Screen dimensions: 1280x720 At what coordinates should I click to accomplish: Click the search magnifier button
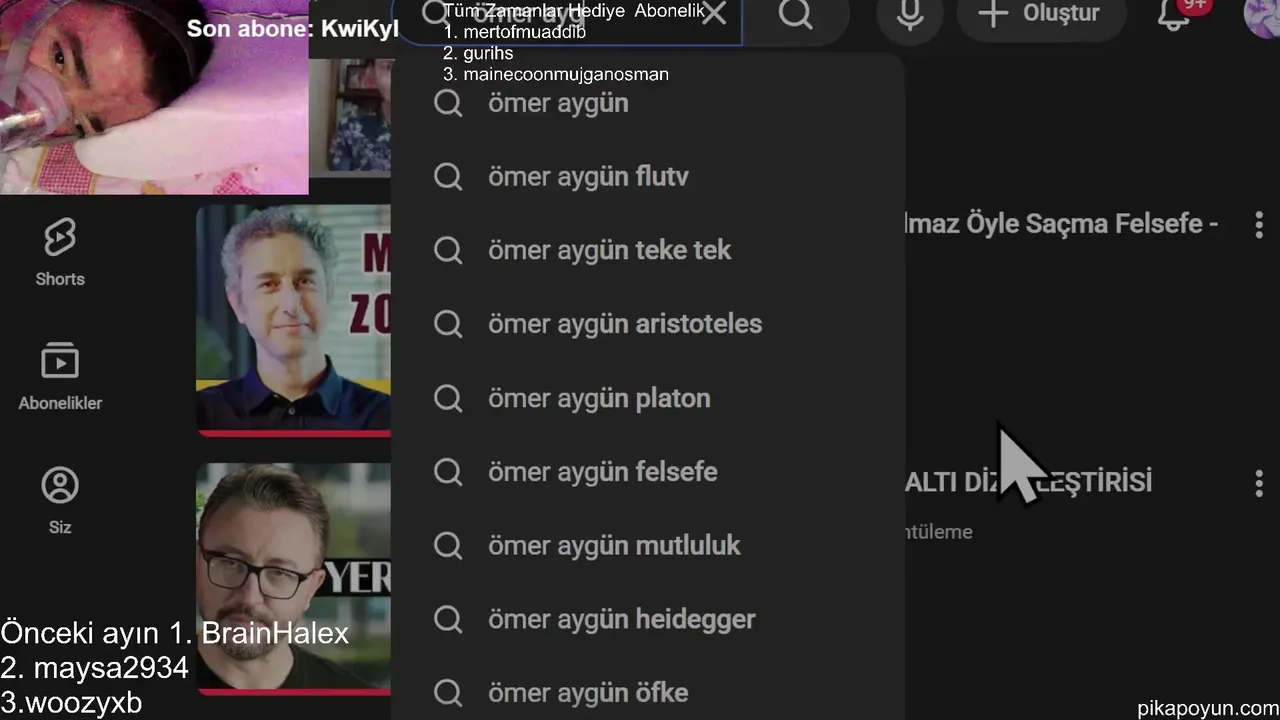796,15
